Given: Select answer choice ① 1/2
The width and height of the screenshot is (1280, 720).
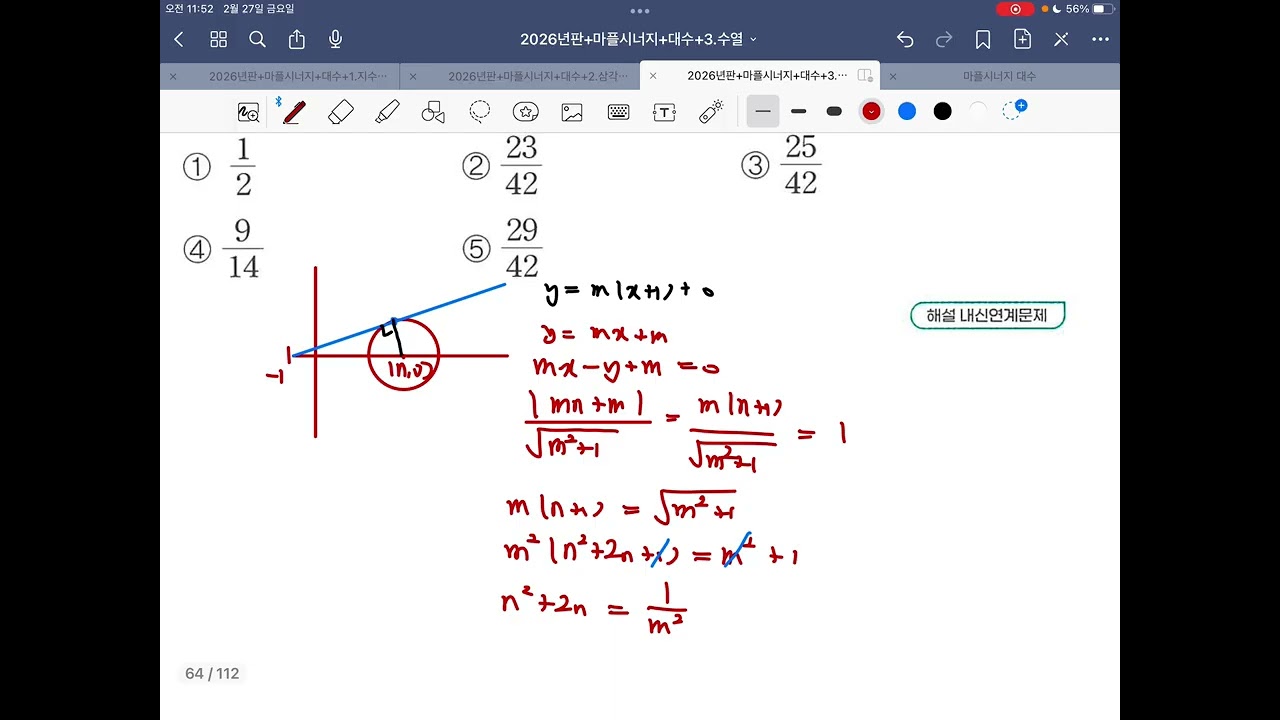Looking at the screenshot, I should (219, 167).
